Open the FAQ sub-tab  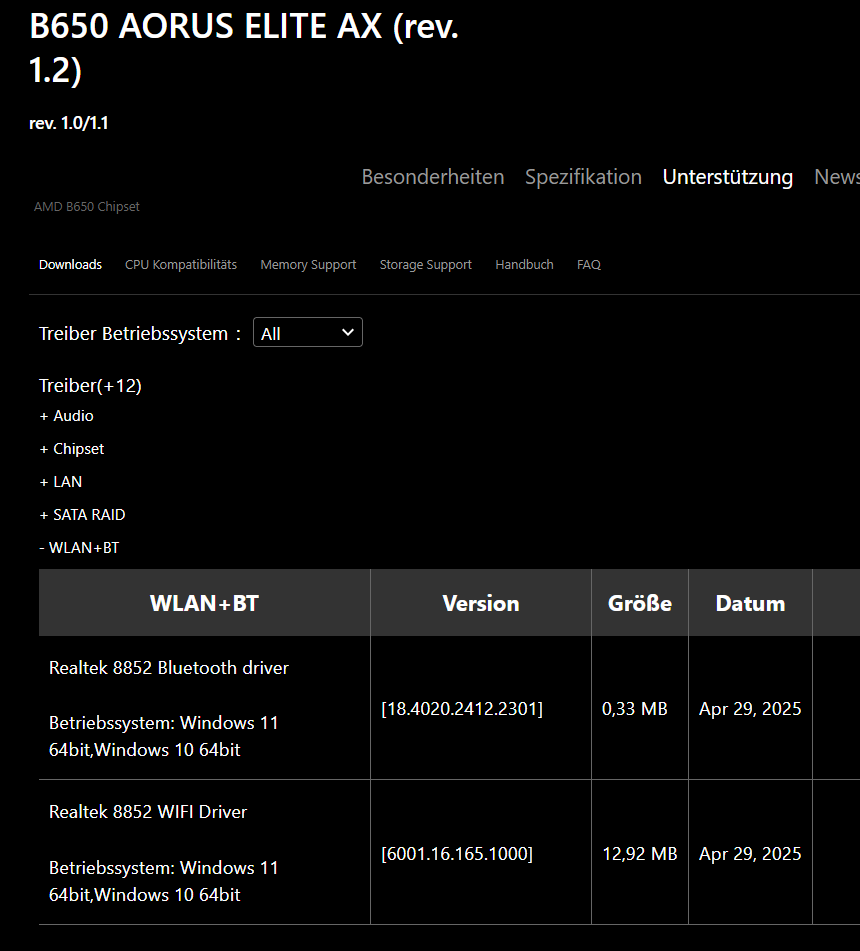[589, 265]
